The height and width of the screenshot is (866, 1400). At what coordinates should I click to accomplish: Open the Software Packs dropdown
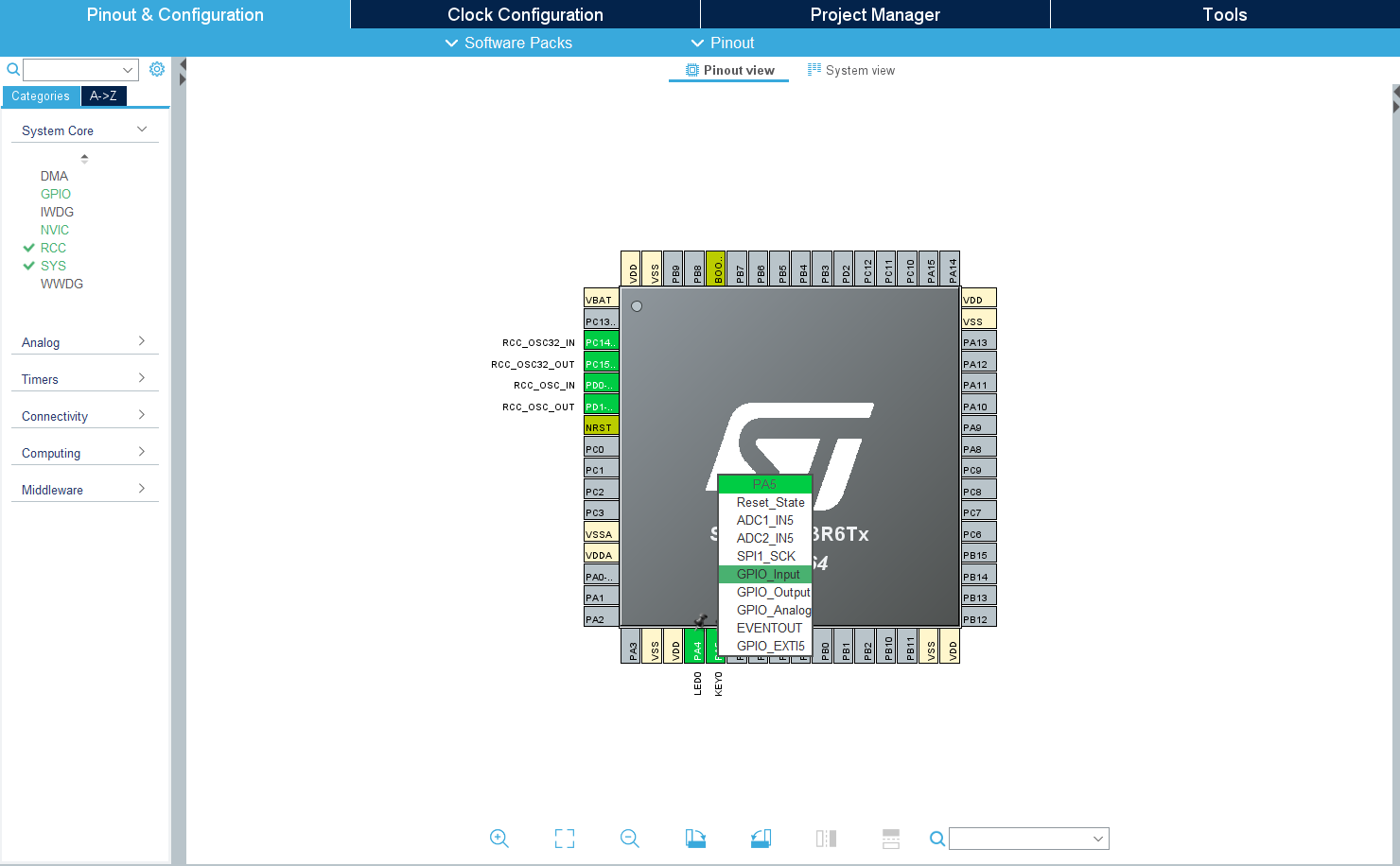(x=509, y=43)
